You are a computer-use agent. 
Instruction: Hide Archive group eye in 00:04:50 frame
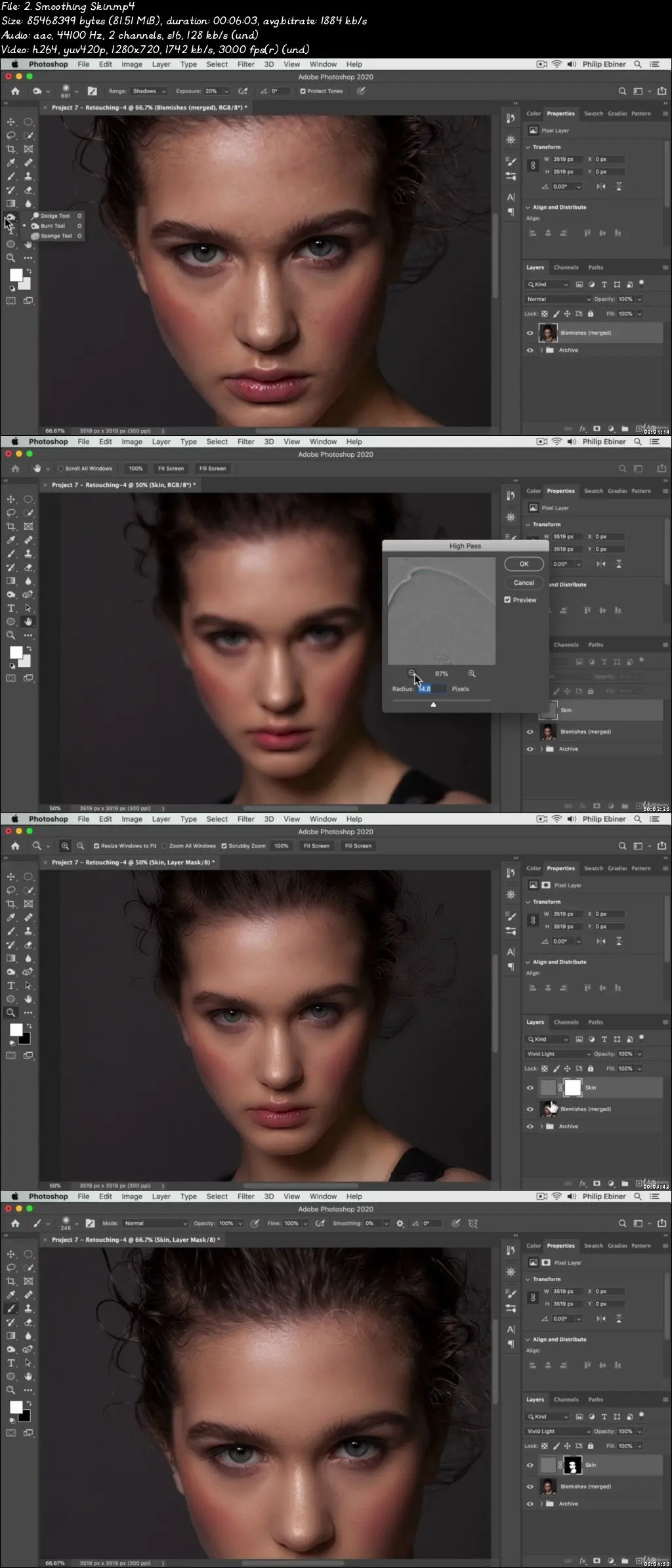[530, 1504]
